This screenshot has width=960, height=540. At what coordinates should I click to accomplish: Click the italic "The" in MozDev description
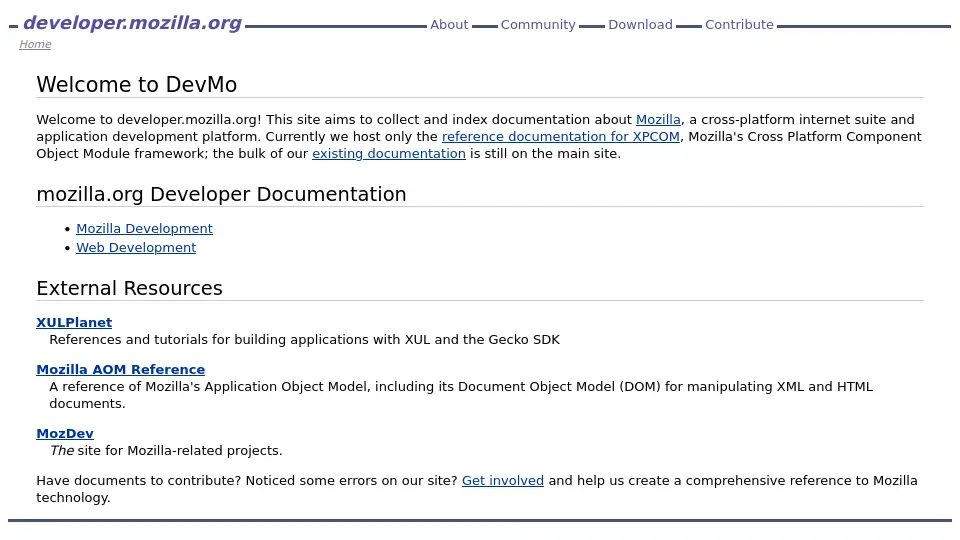[61, 451]
